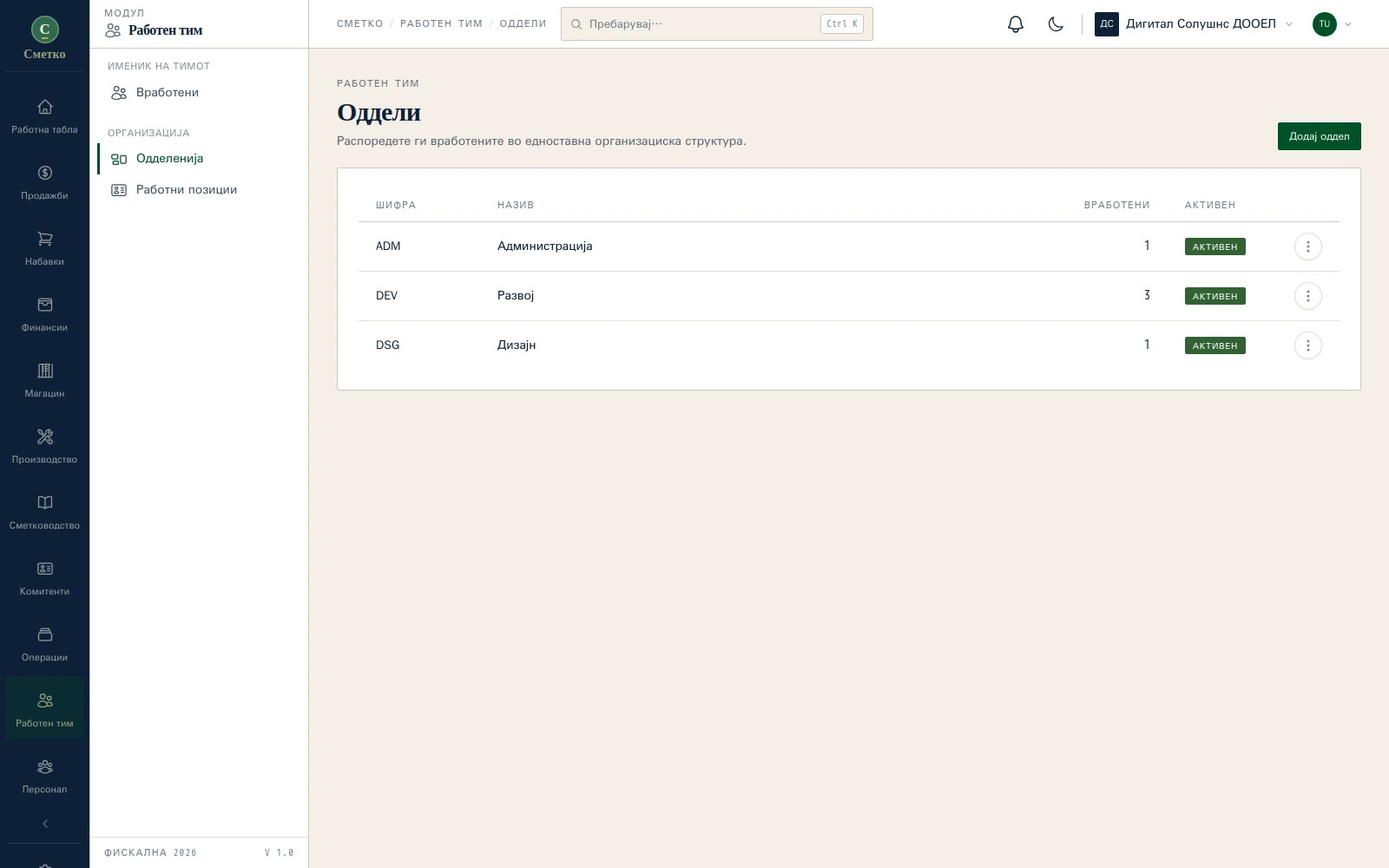The width and height of the screenshot is (1389, 868).
Task: Click the Администрација department name
Action: point(544,247)
